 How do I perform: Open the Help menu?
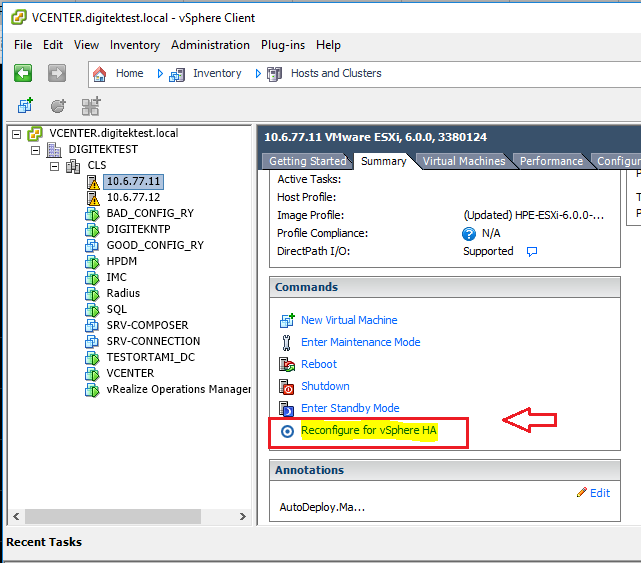click(x=328, y=45)
